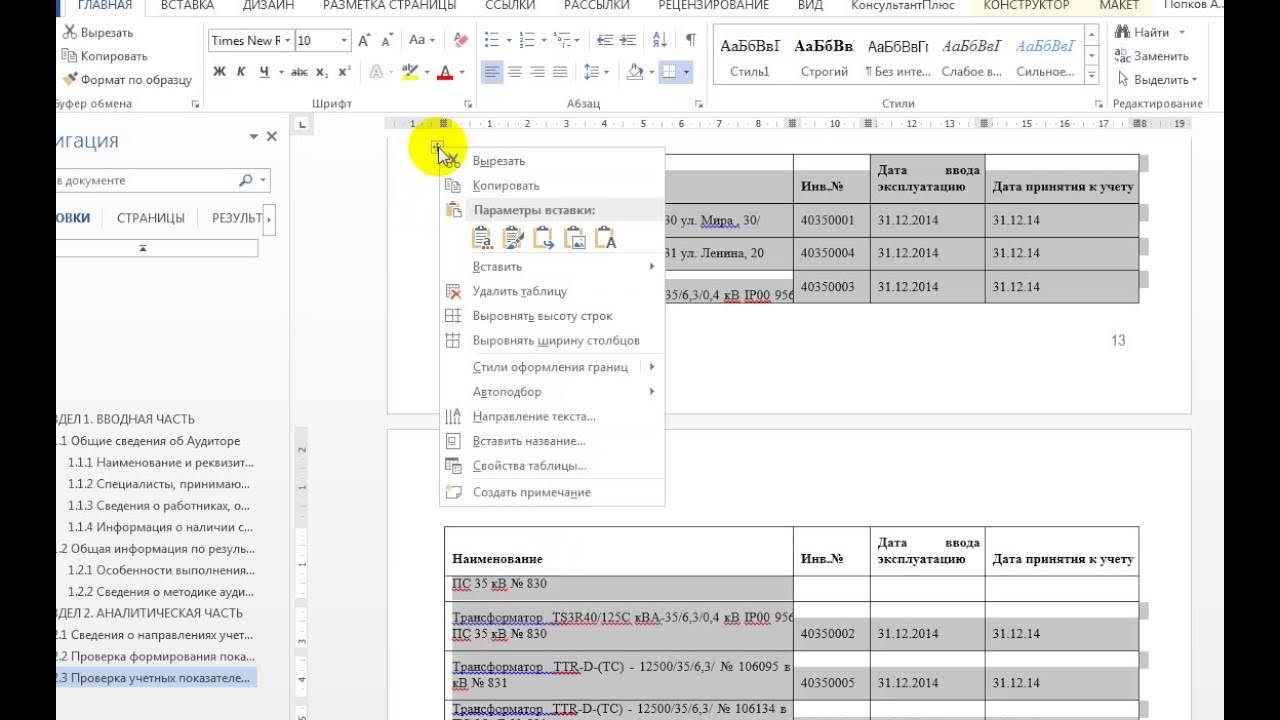Expand the styles gallery

pos(1092,77)
